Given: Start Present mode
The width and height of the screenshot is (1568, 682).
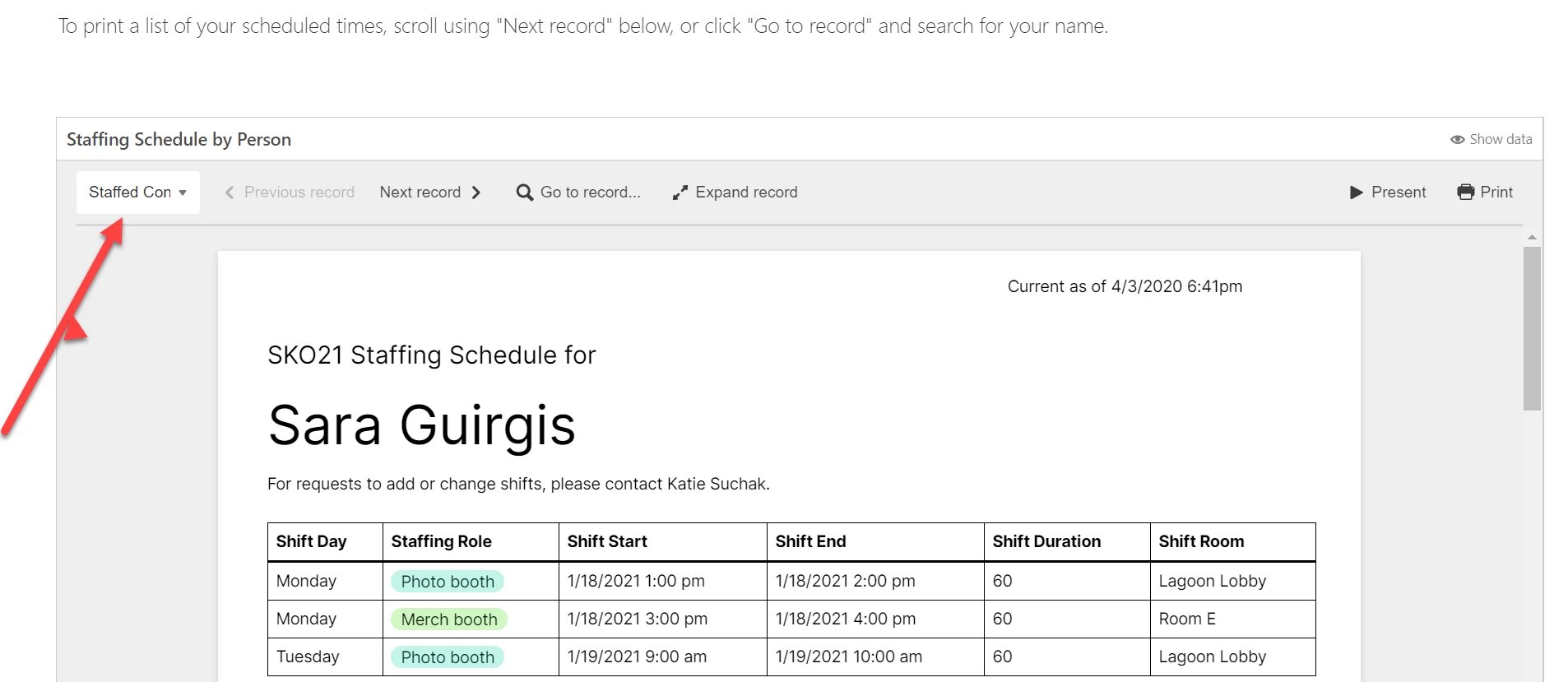Looking at the screenshot, I should pos(1388,193).
